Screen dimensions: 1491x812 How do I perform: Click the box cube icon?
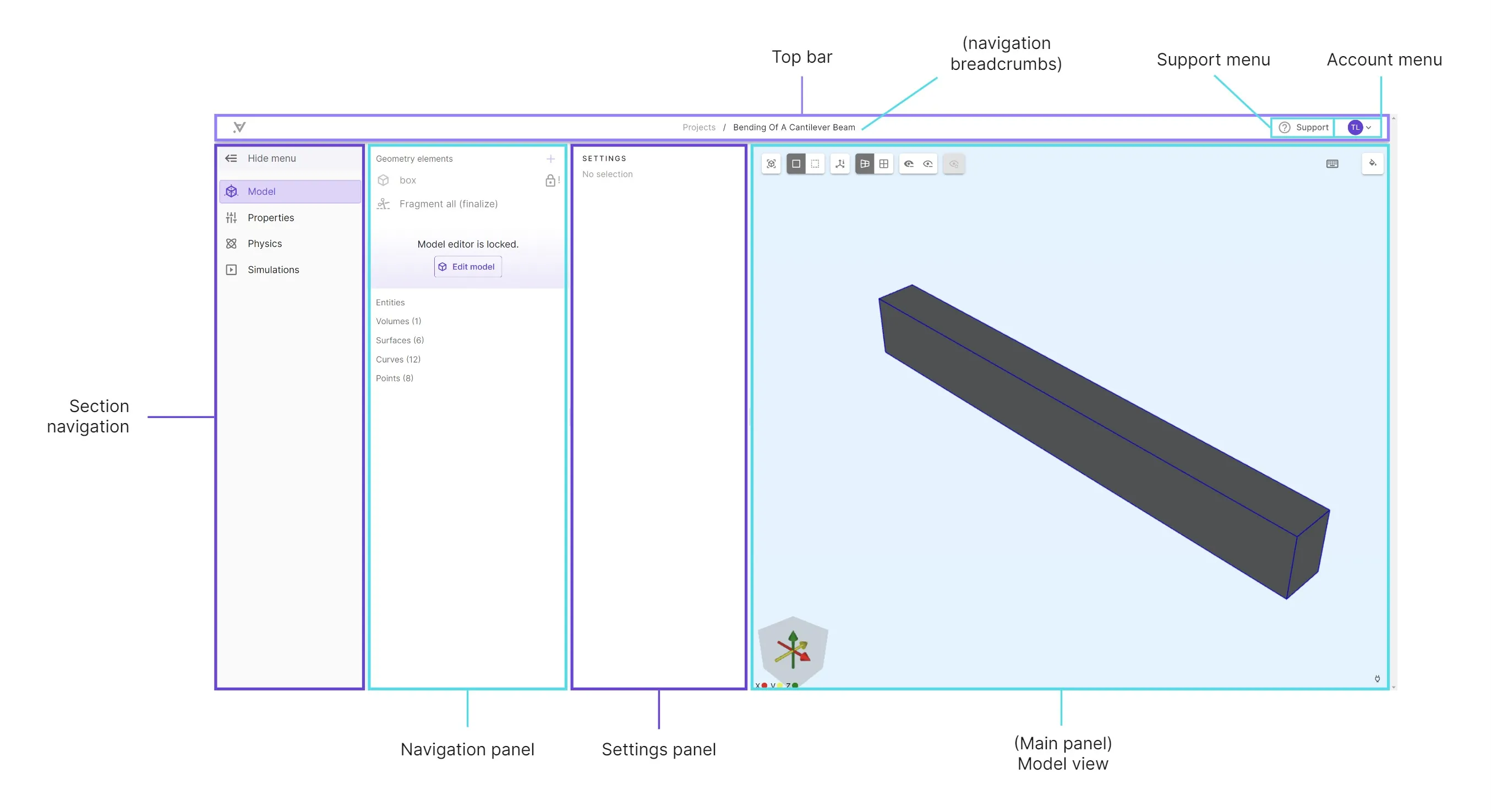(383, 180)
